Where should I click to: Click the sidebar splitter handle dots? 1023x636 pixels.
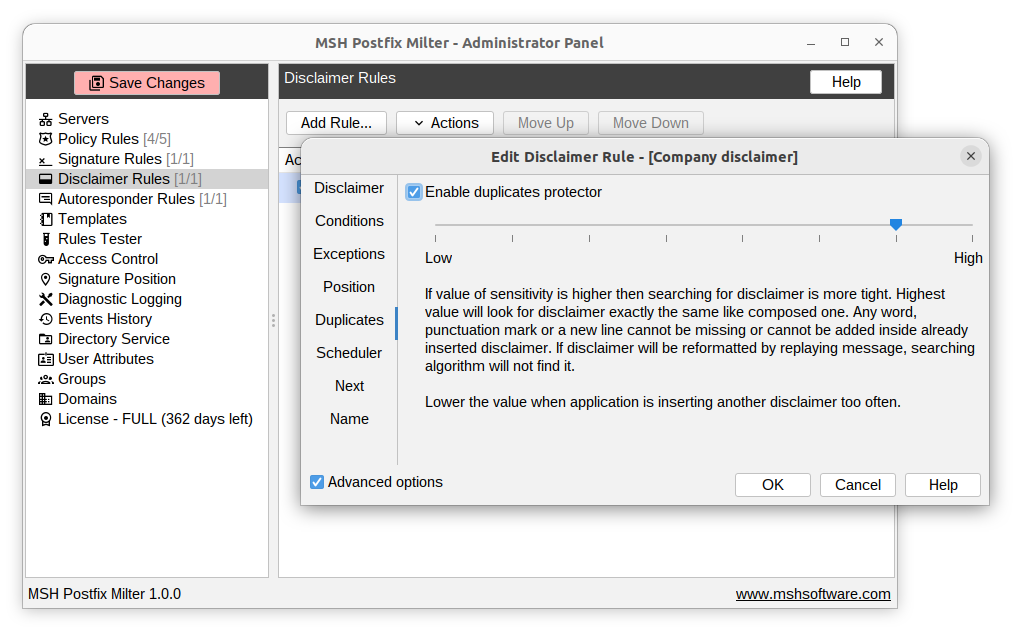pos(273,320)
